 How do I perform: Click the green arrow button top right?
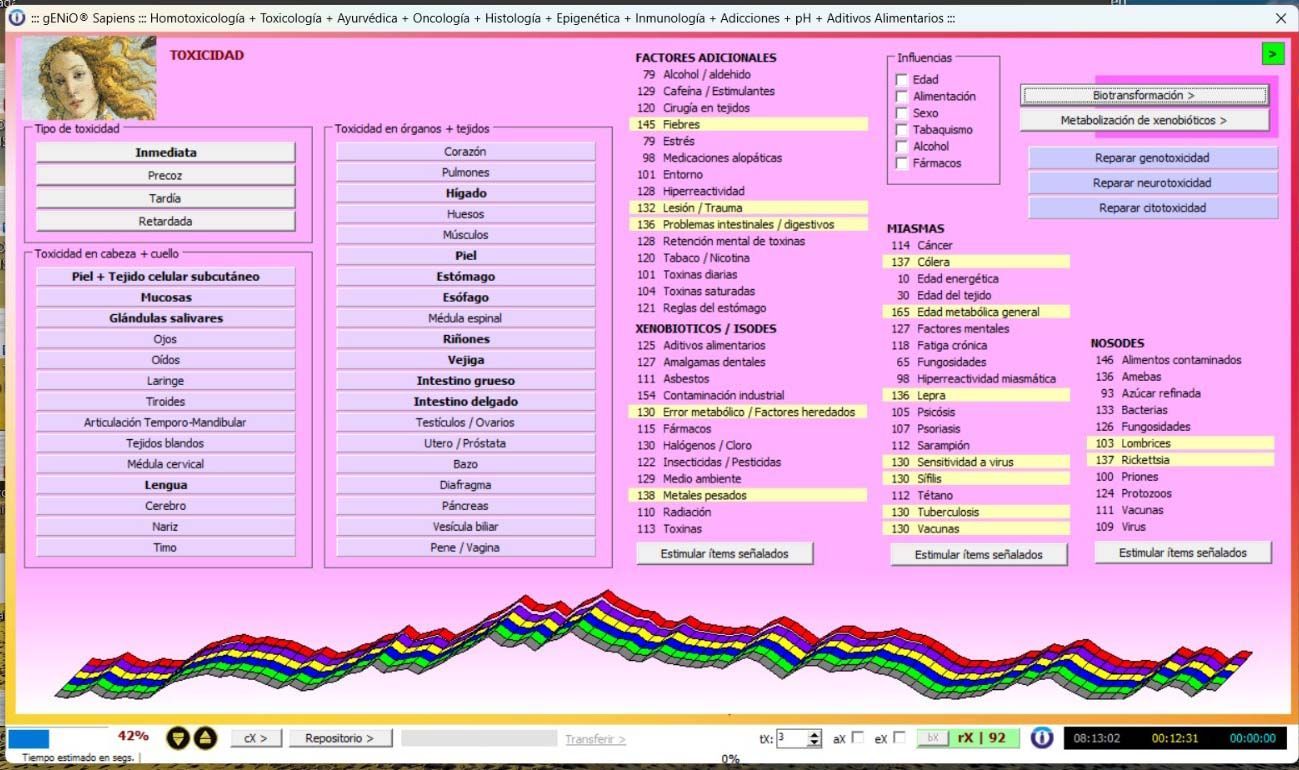point(1272,54)
